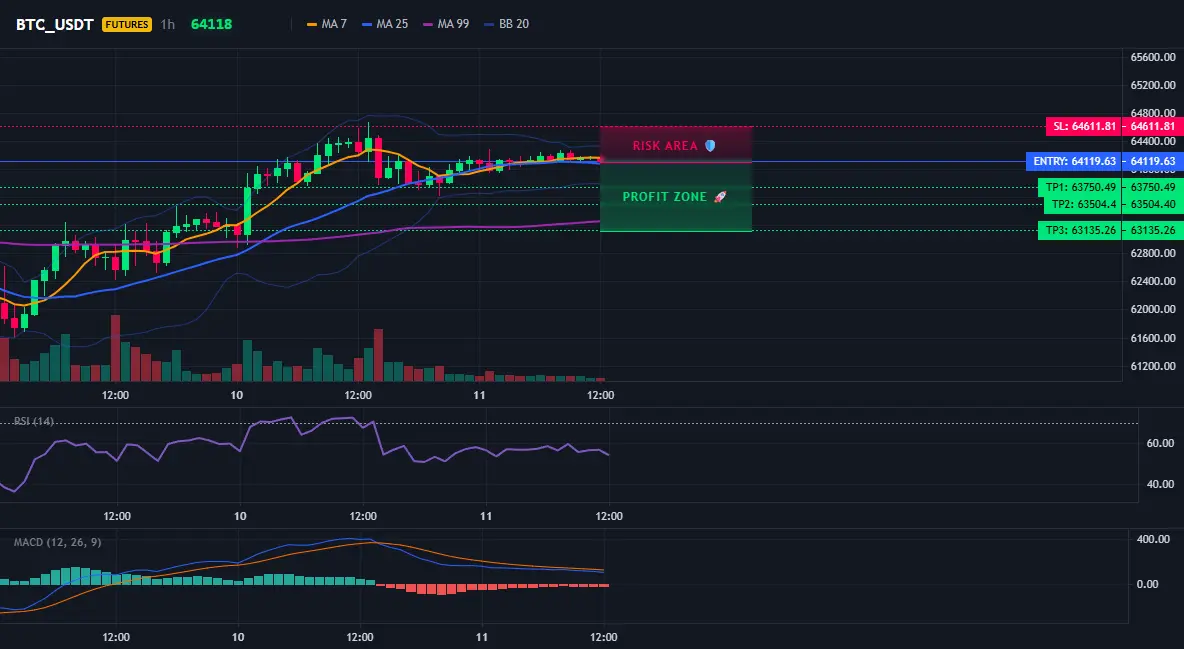
Task: Toggle the MA 7 legend item
Action: [327, 24]
